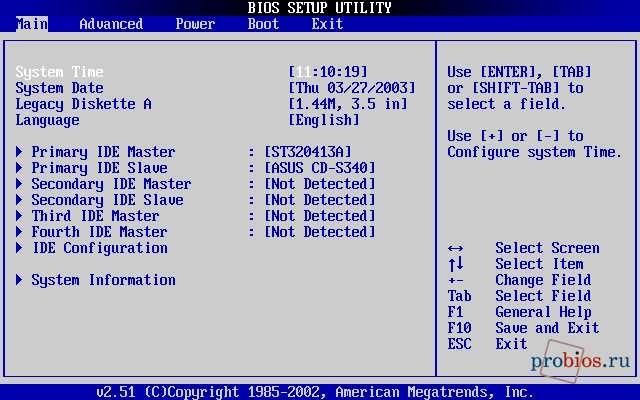Click the arrow marker beside Third IDE Master
Viewport: 640px width, 400px height.
[x=19, y=216]
